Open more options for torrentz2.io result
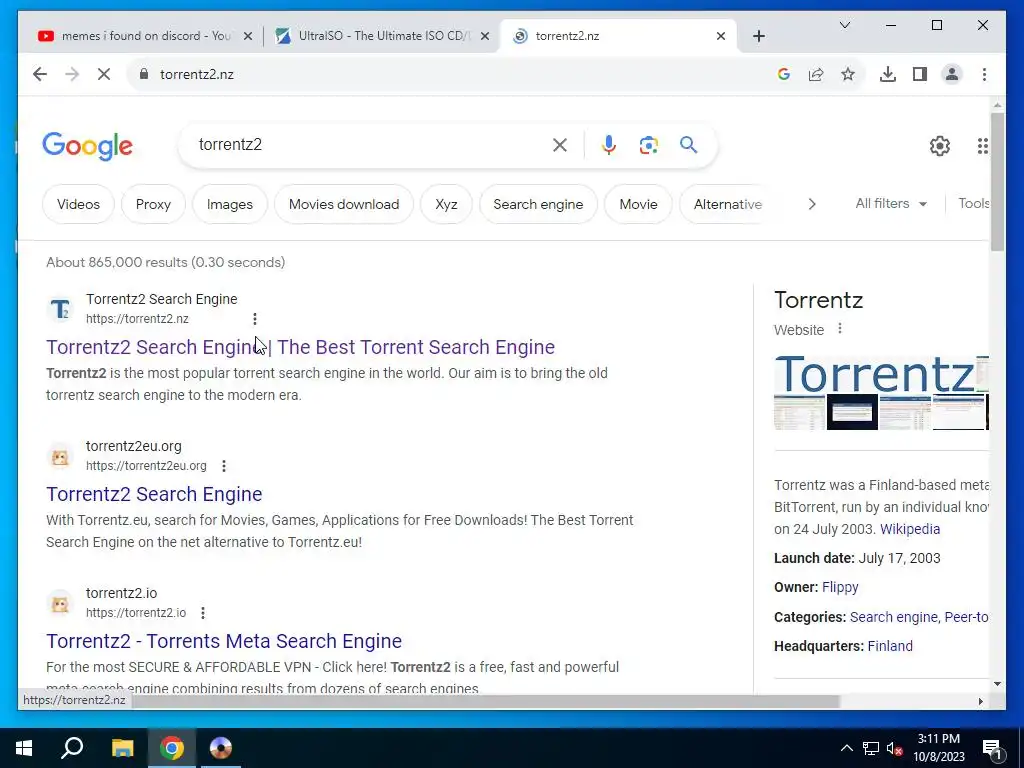Viewport: 1024px width, 768px height. (203, 613)
